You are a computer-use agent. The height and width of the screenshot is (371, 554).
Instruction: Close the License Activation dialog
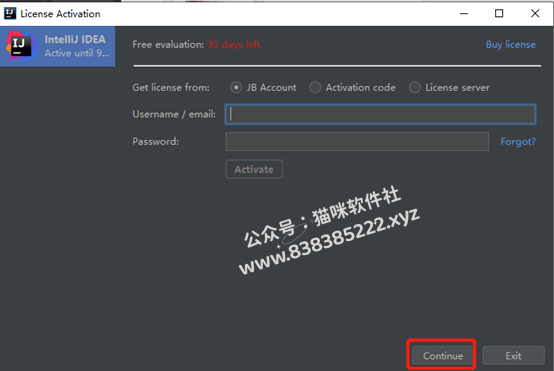click(x=535, y=13)
